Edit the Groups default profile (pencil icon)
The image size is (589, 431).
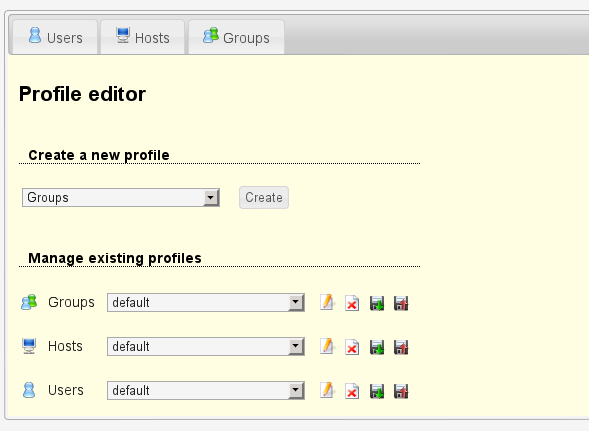(327, 302)
